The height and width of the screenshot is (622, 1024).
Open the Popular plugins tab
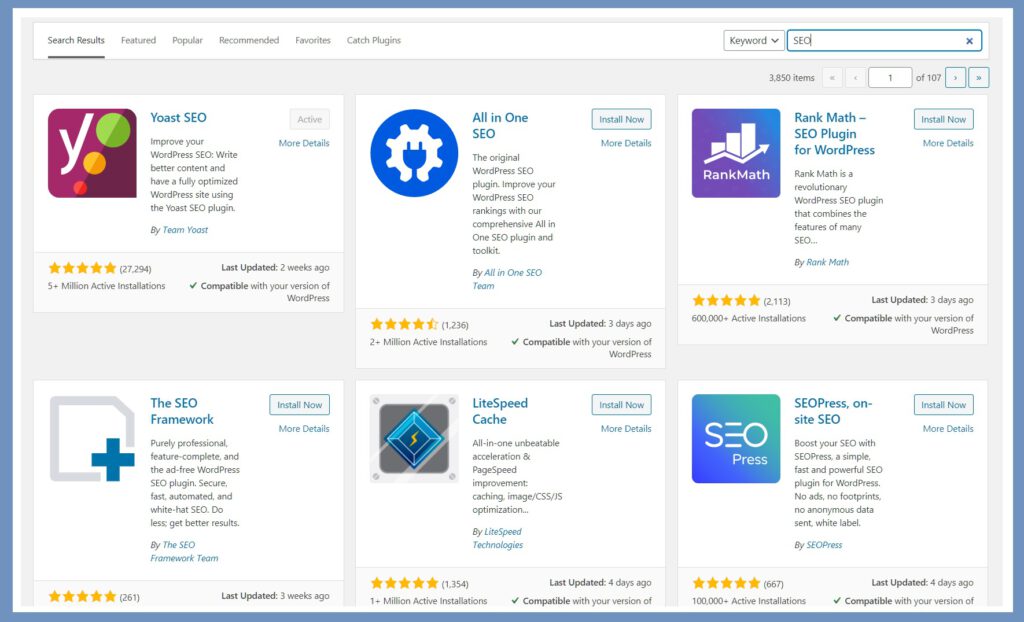click(x=188, y=40)
